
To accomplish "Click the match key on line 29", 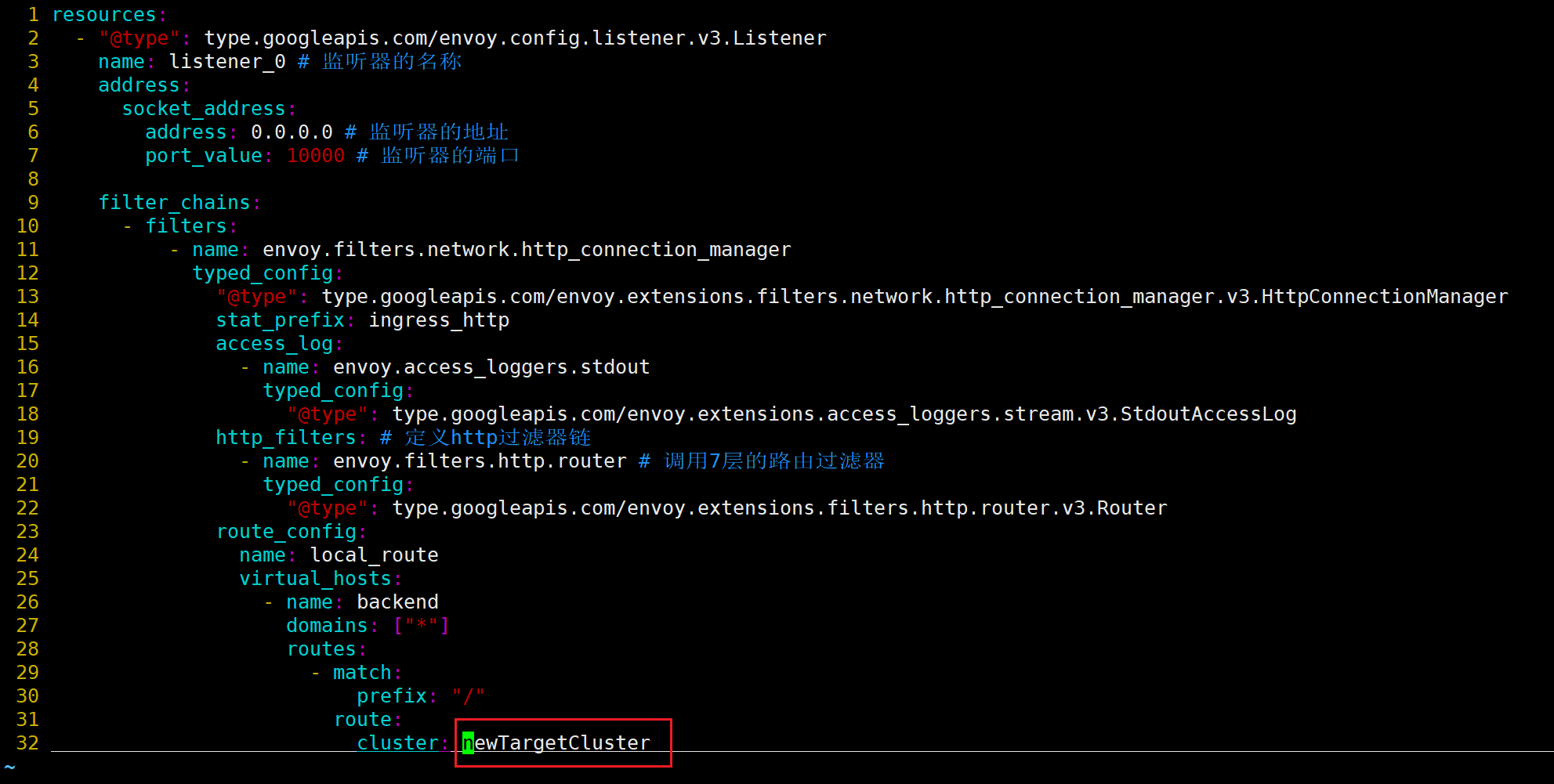I will point(362,672).
